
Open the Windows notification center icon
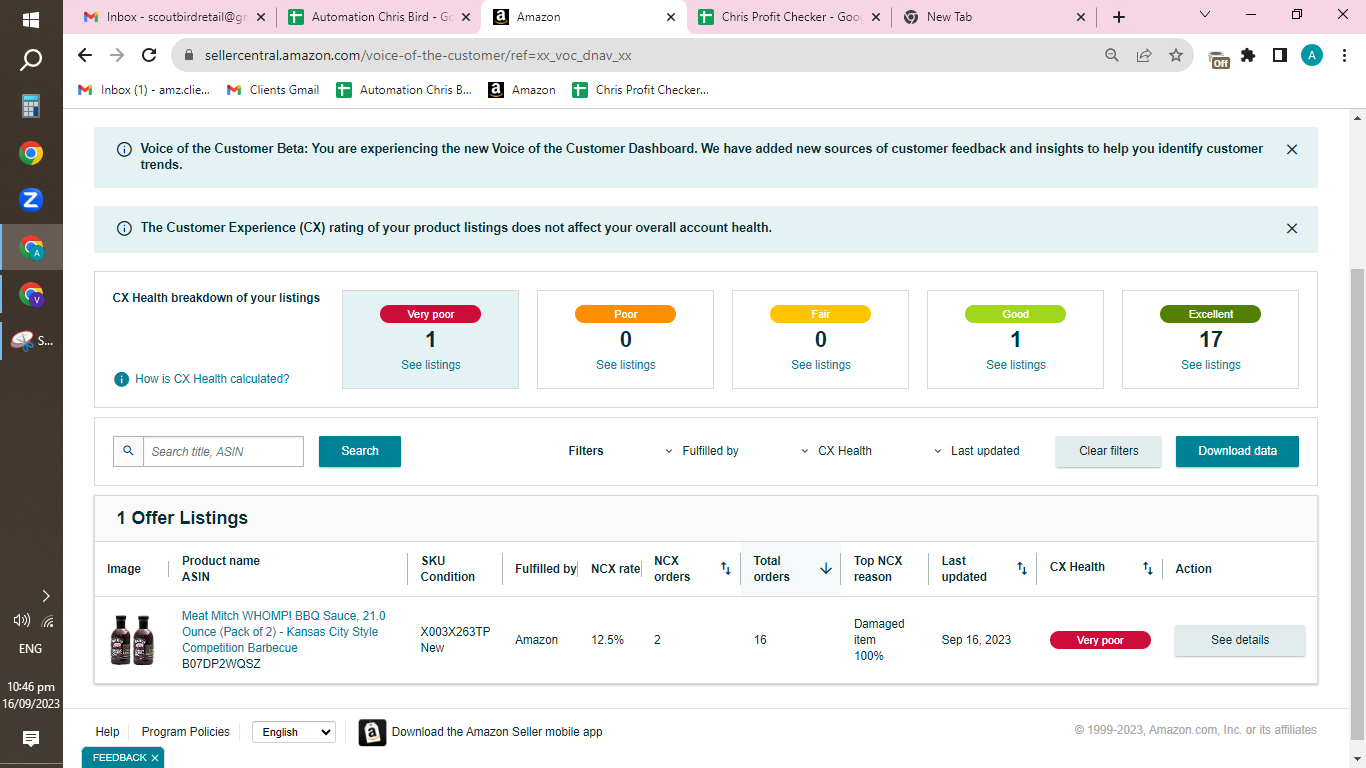tap(31, 739)
